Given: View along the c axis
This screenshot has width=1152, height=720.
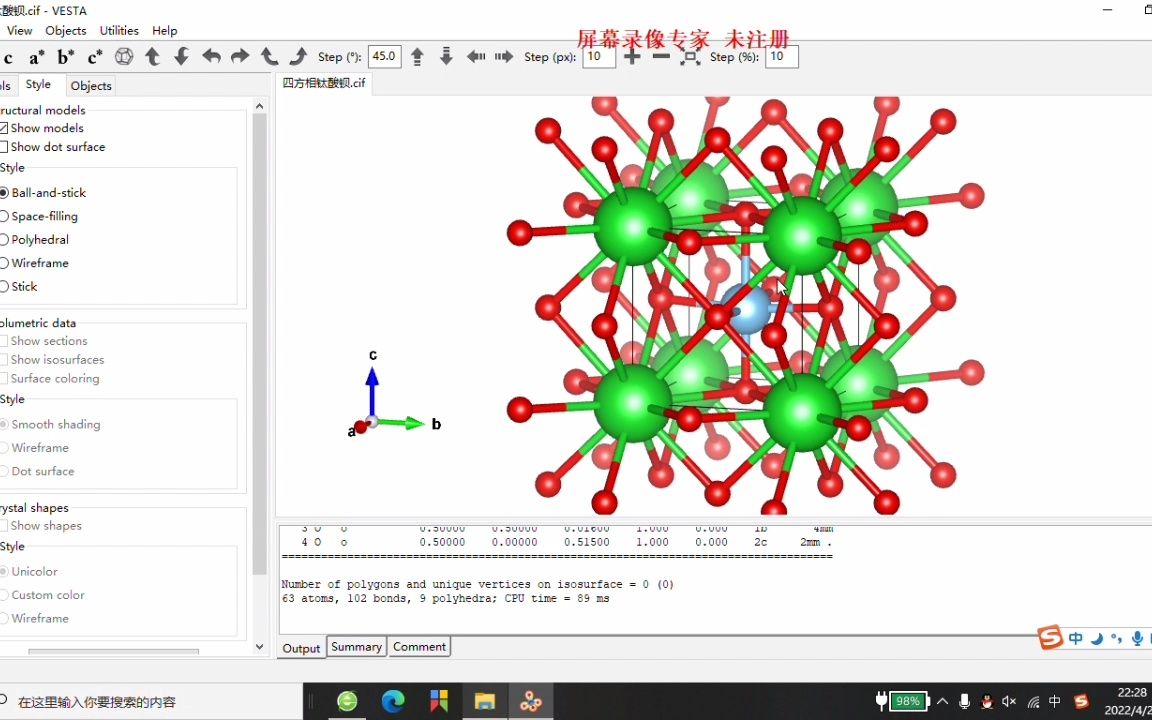Looking at the screenshot, I should 8,57.
